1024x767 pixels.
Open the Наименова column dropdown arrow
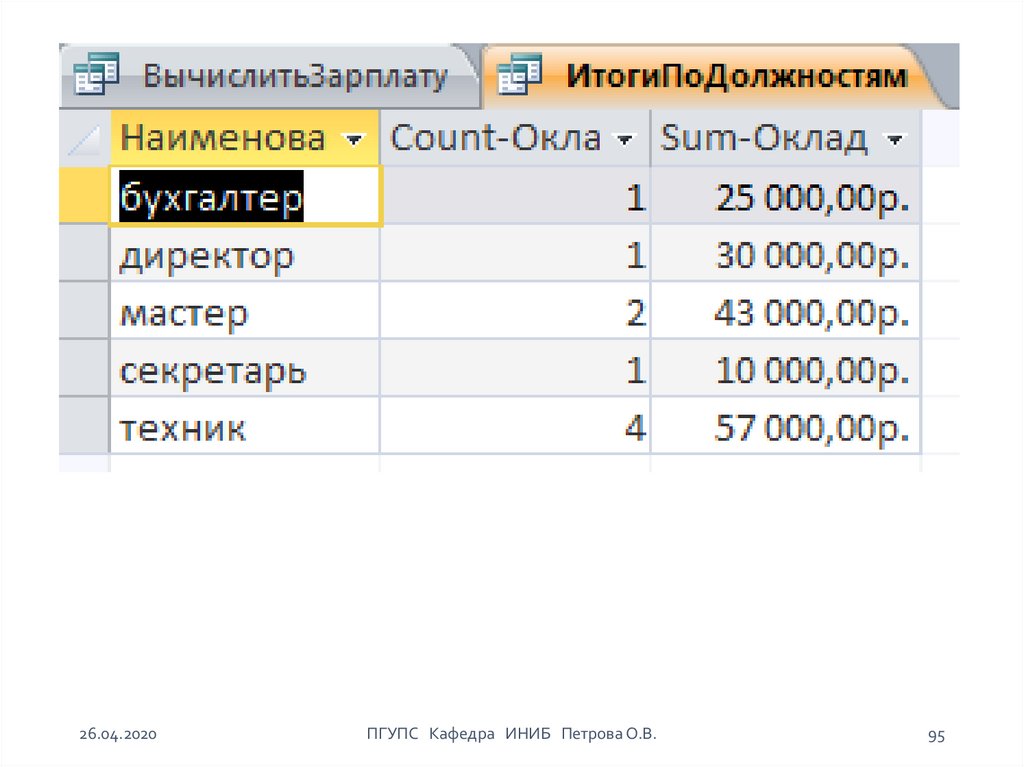pyautogui.click(x=354, y=140)
